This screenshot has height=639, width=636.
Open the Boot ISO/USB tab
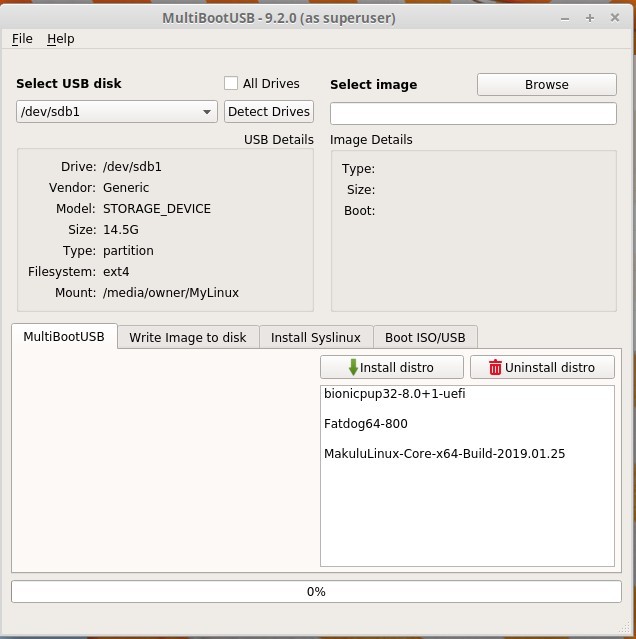click(425, 337)
